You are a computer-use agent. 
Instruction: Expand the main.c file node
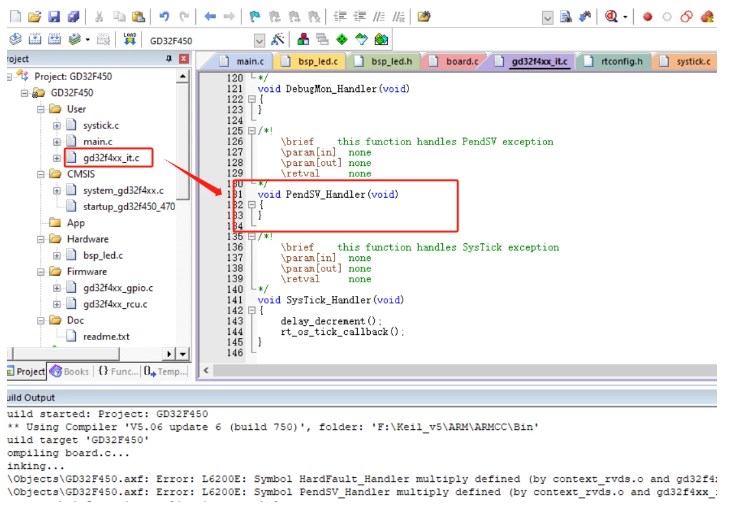[x=57, y=141]
